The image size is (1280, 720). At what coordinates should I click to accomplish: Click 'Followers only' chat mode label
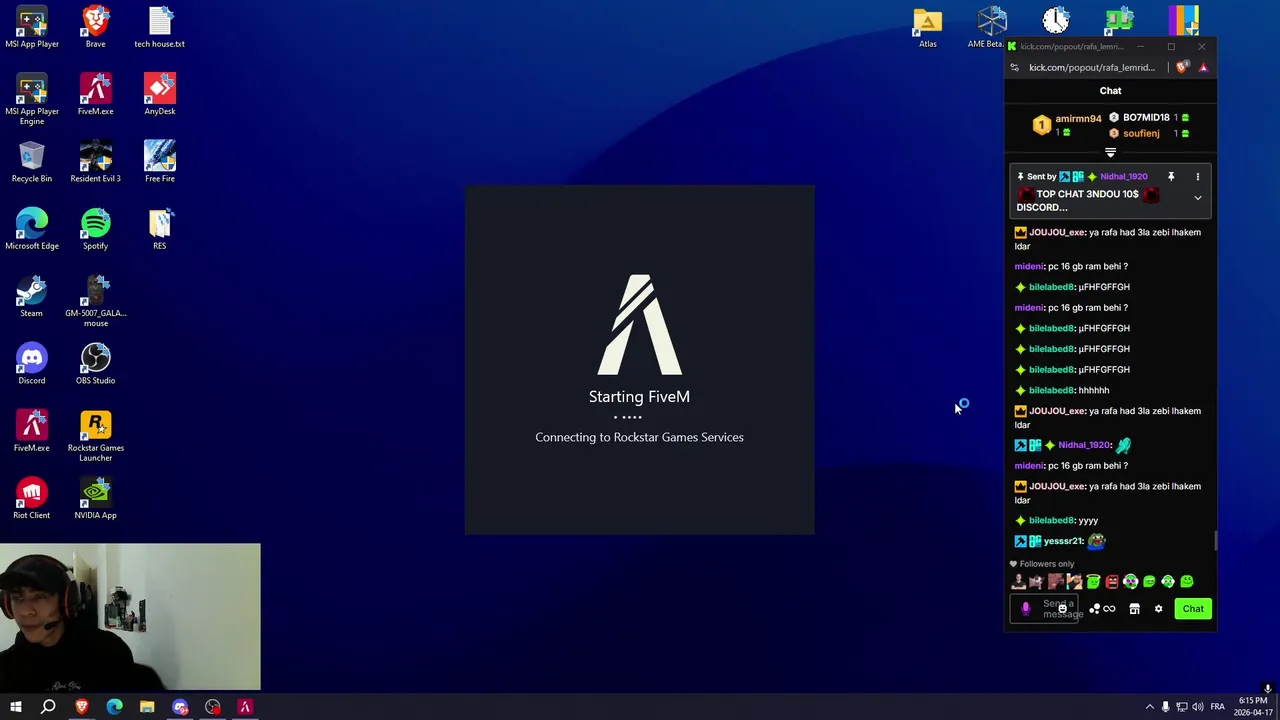tap(1046, 564)
